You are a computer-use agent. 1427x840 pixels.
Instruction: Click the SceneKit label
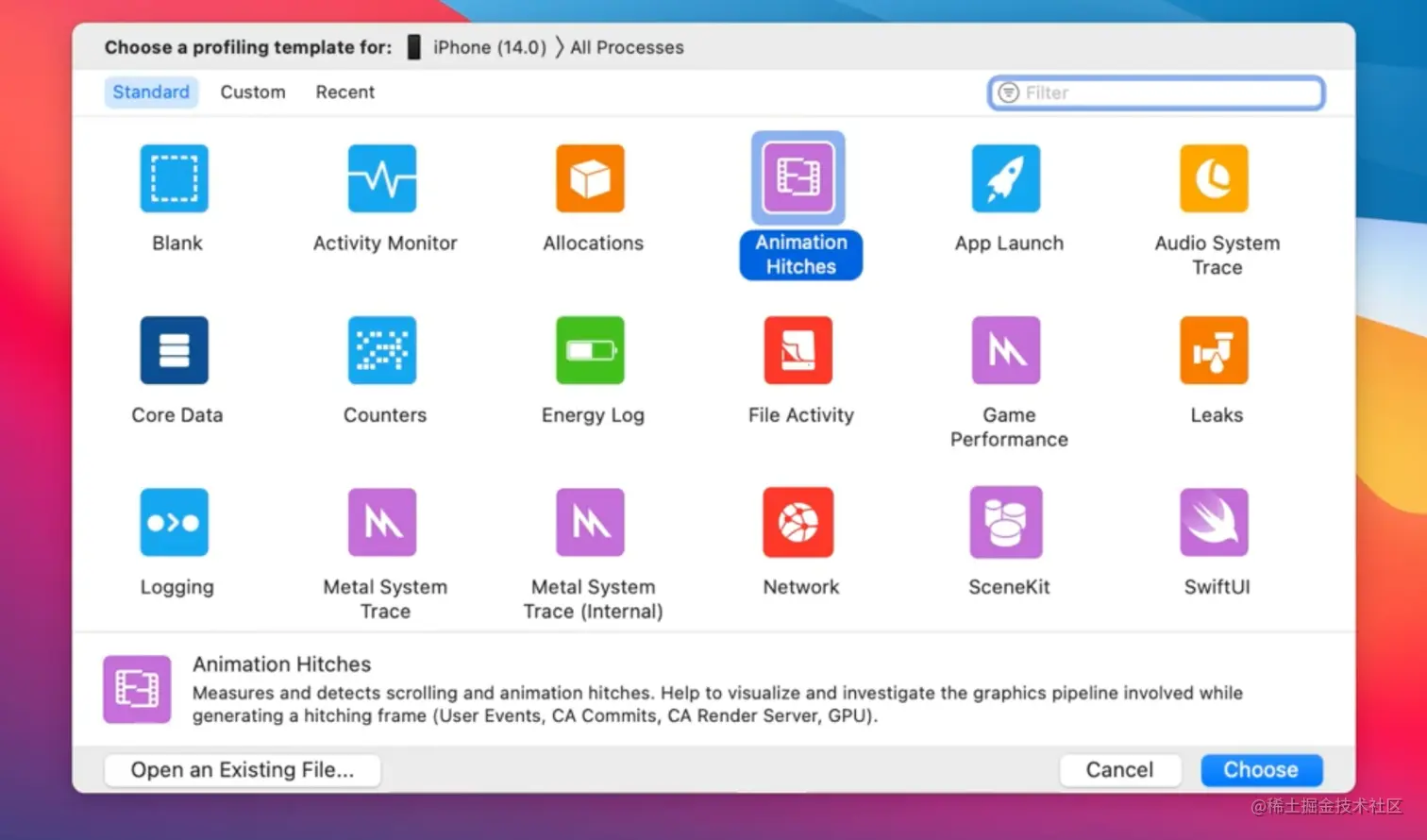coord(1009,587)
